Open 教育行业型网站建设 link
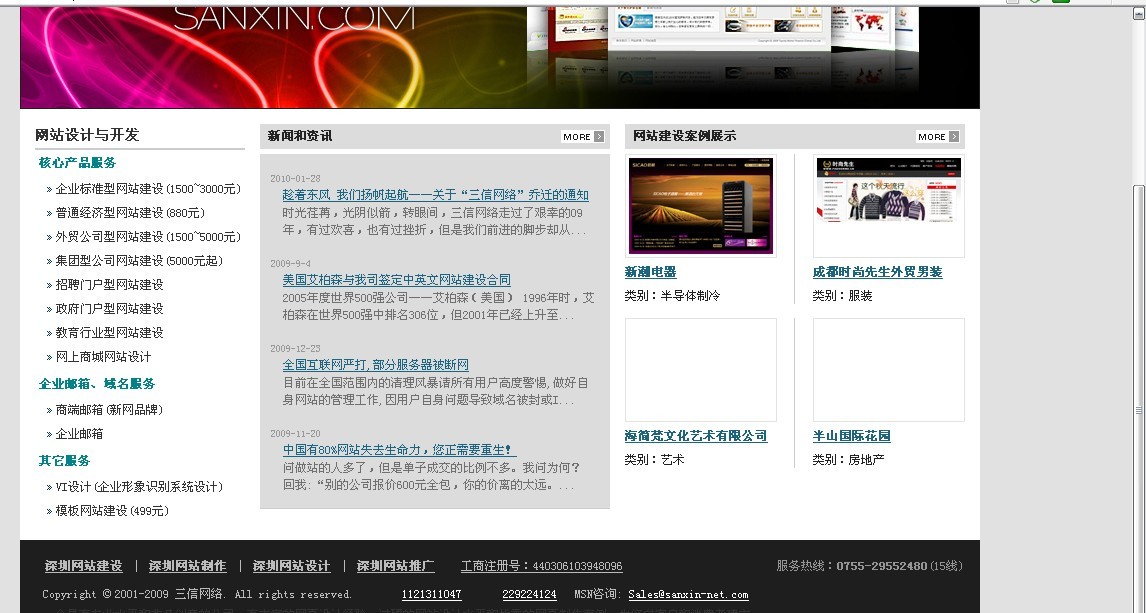The height and width of the screenshot is (613, 1146). tap(109, 333)
